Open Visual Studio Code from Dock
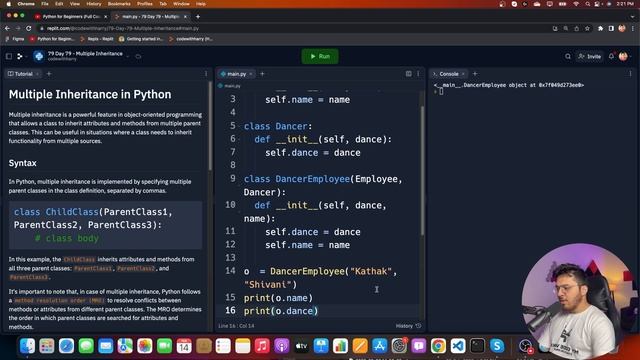 coord(458,346)
